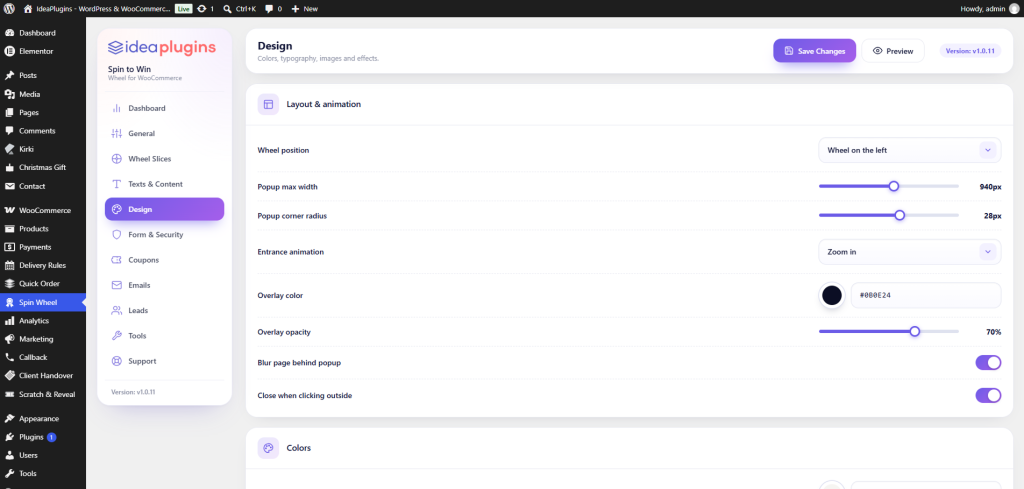Click the Leads people icon
The width and height of the screenshot is (1024, 489).
(117, 310)
